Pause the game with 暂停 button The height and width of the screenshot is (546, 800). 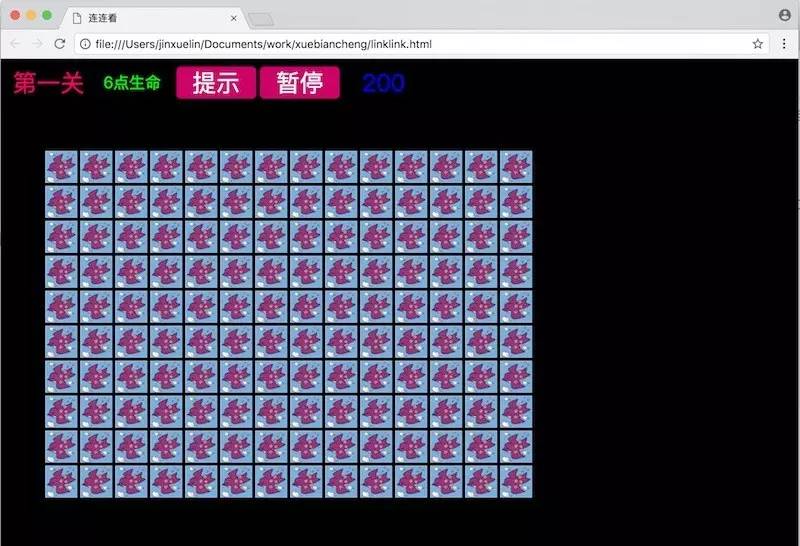tap(300, 83)
